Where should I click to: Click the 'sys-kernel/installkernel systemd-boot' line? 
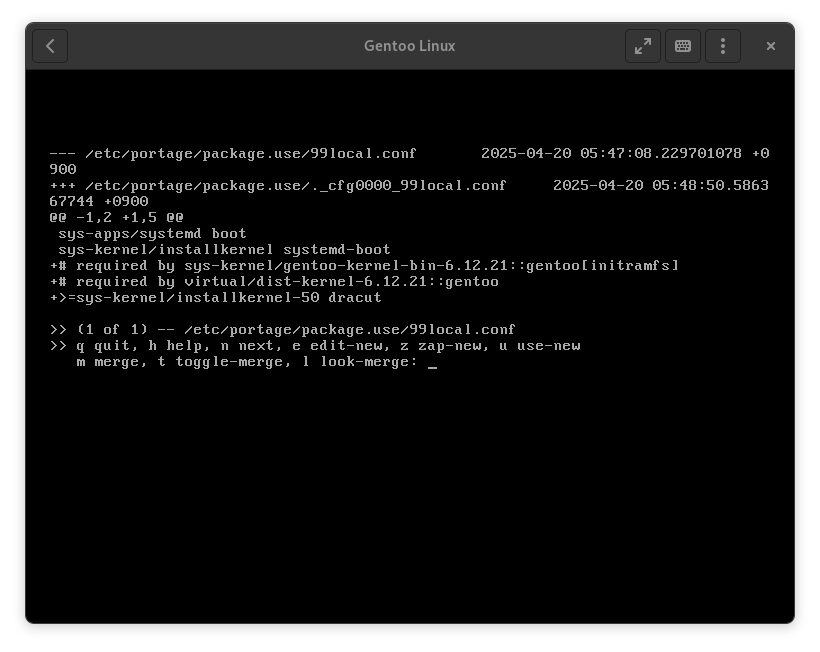[224, 250]
